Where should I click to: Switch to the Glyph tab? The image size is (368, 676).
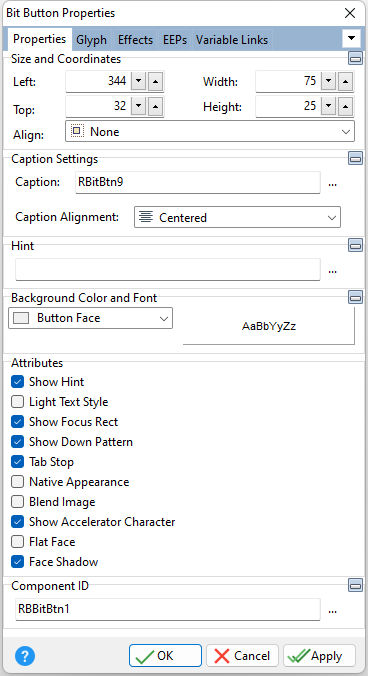(91, 40)
